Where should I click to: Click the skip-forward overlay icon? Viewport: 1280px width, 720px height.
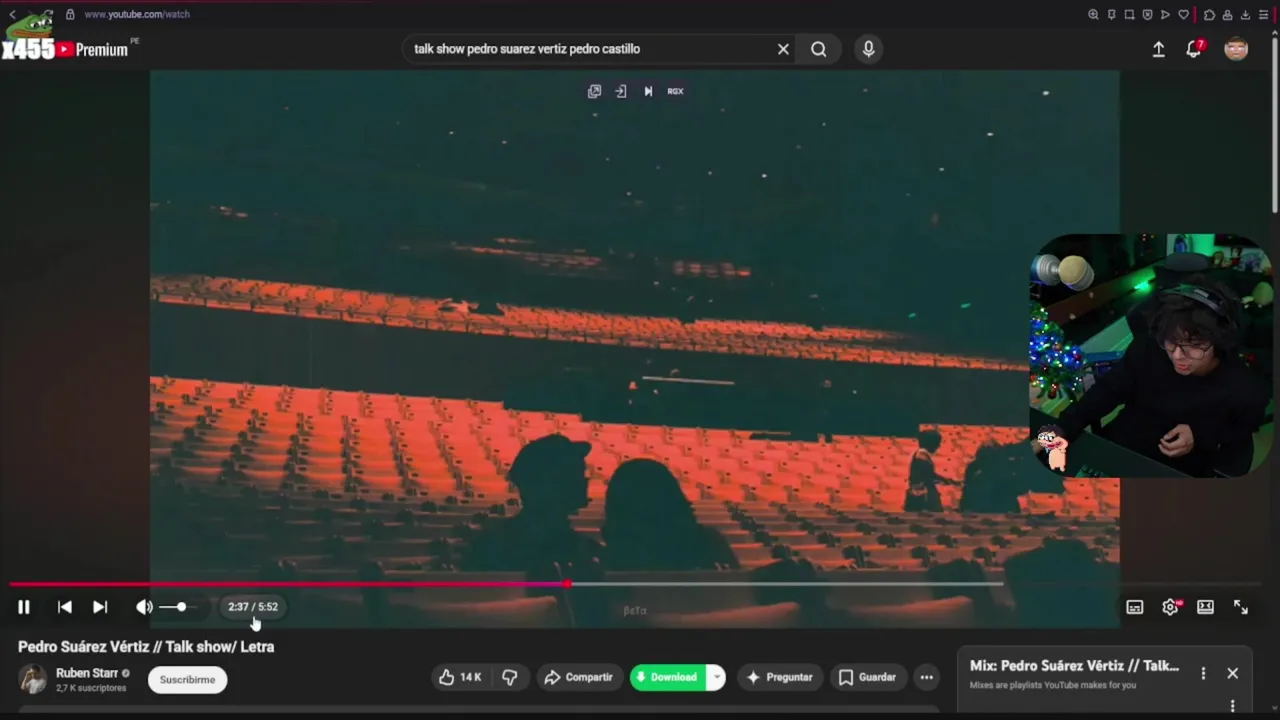648,91
